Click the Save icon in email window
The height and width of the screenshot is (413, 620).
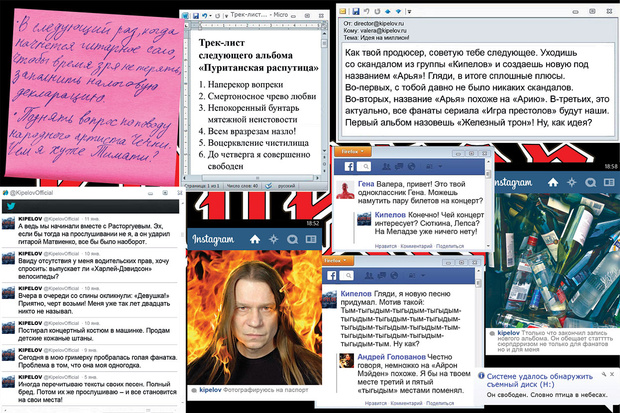coord(355,11)
